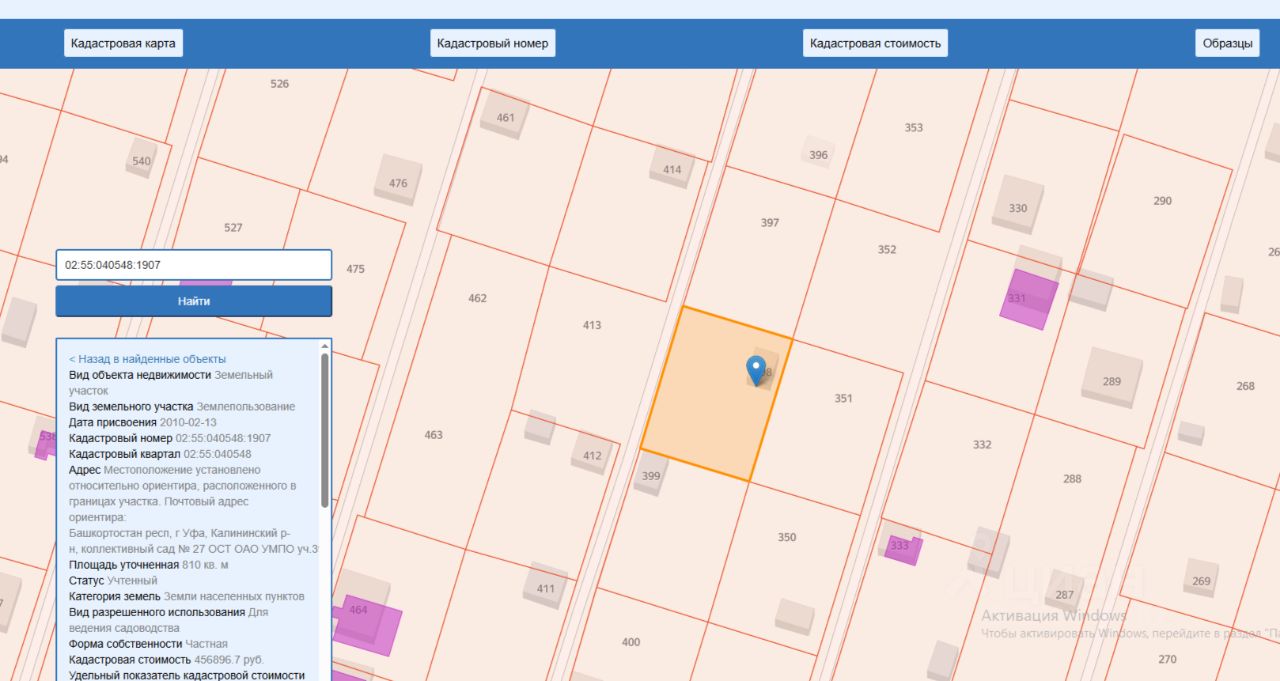The width and height of the screenshot is (1280, 681).
Task: Click the building icon on parcel 461
Action: click(x=505, y=114)
